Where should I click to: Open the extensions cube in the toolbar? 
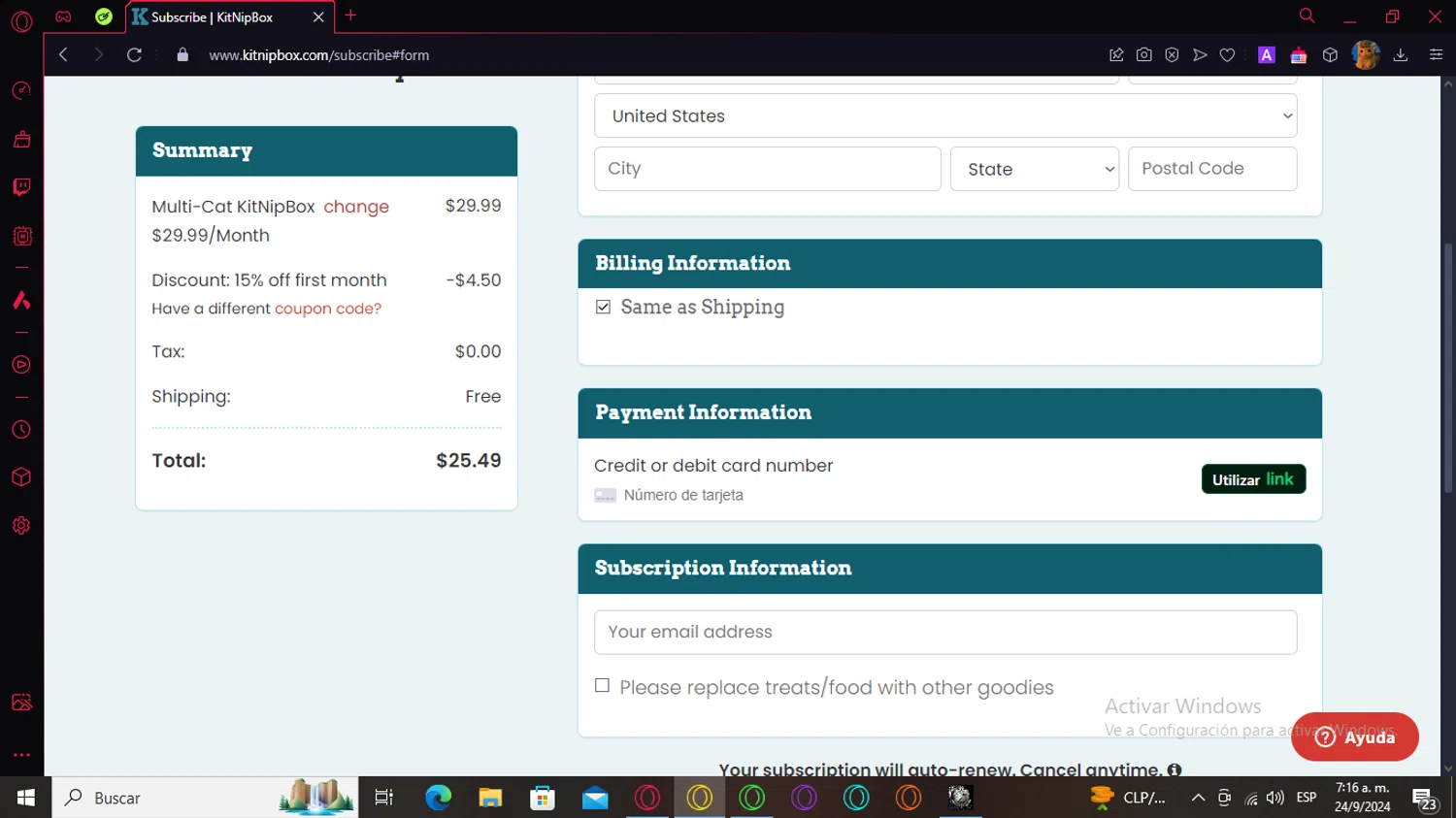click(x=1331, y=55)
